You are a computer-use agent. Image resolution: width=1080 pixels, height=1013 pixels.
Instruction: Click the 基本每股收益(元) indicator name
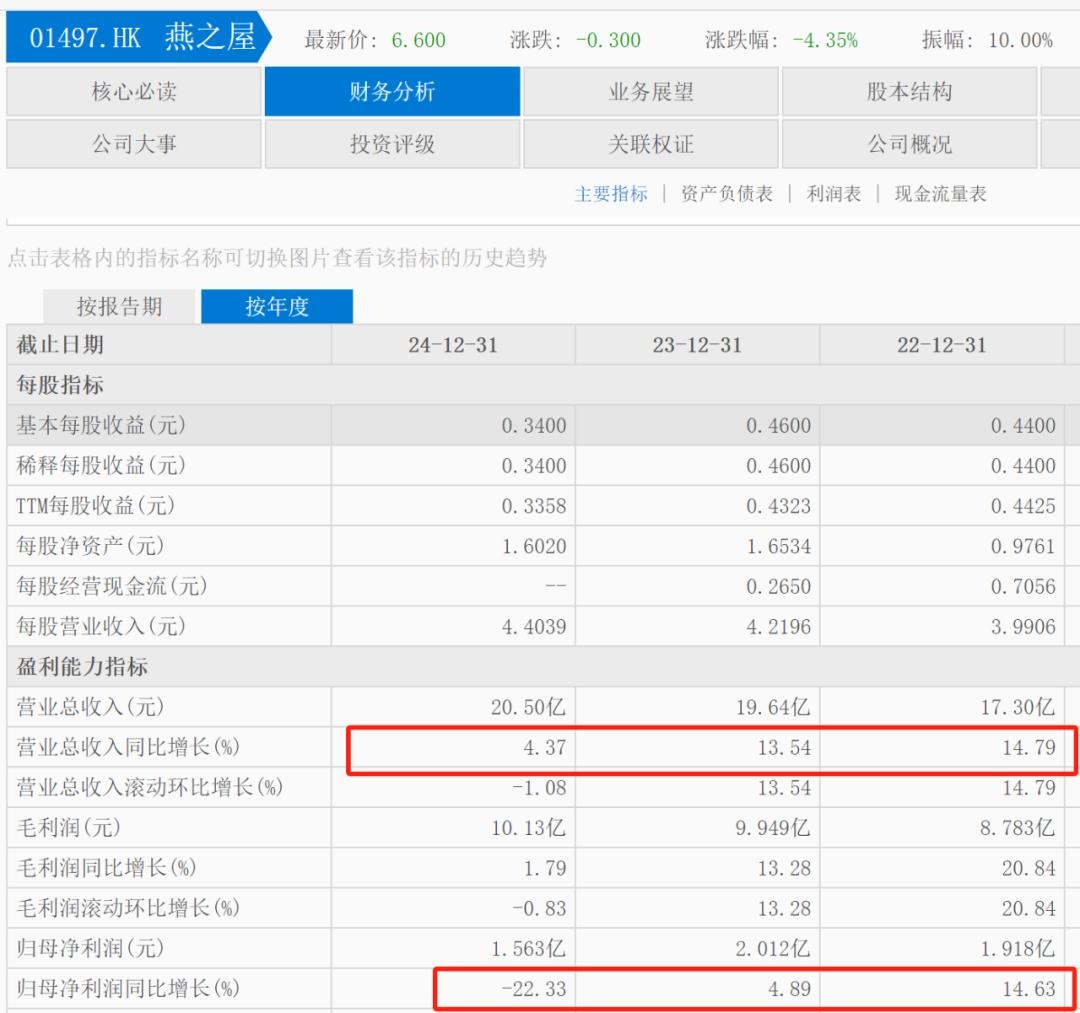(x=101, y=426)
